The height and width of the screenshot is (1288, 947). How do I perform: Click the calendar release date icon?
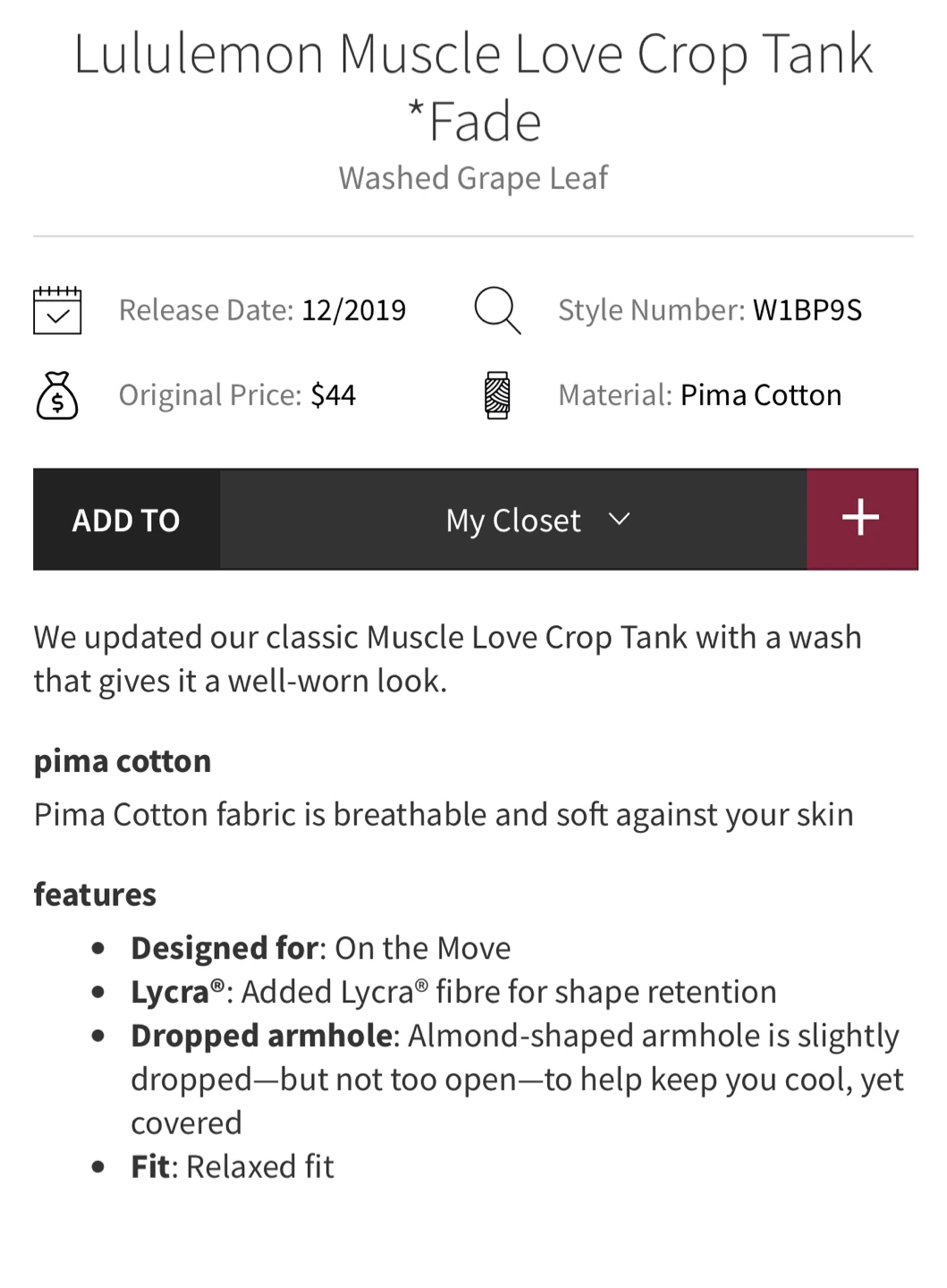(x=57, y=310)
